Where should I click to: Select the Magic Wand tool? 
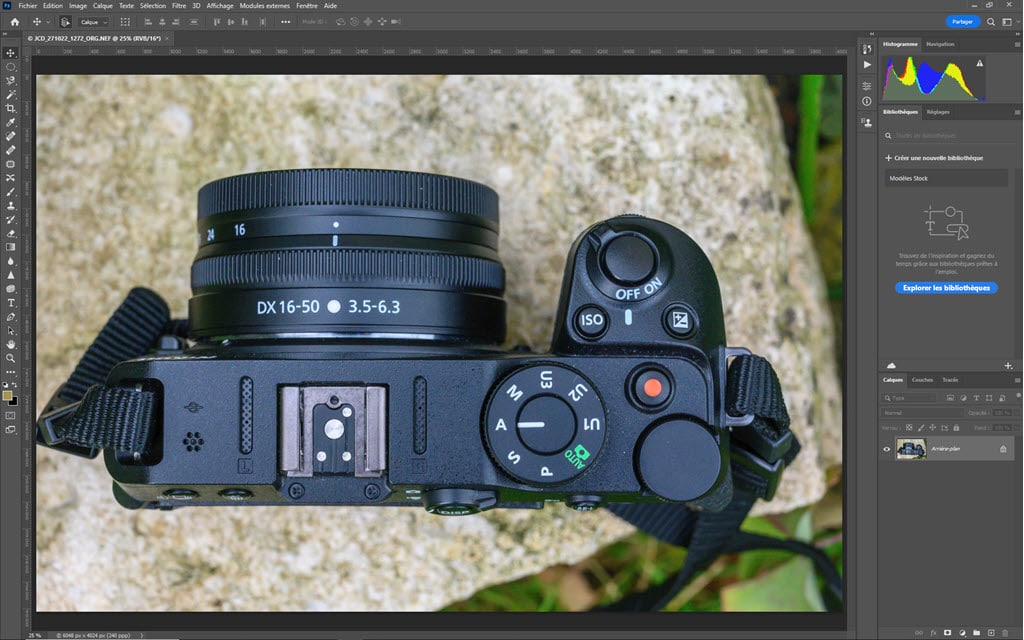pos(11,94)
